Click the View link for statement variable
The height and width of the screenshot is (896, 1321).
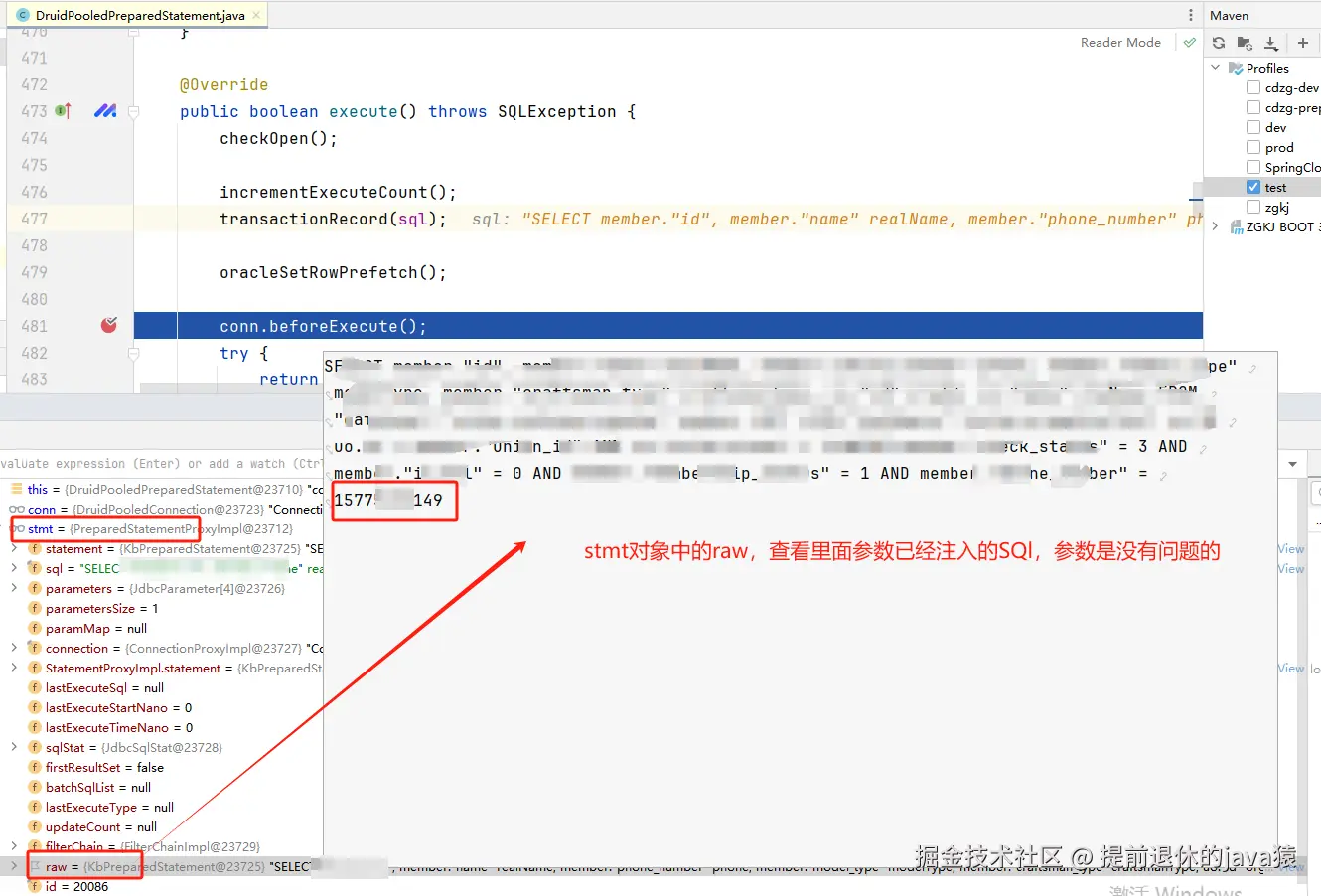(x=1290, y=548)
